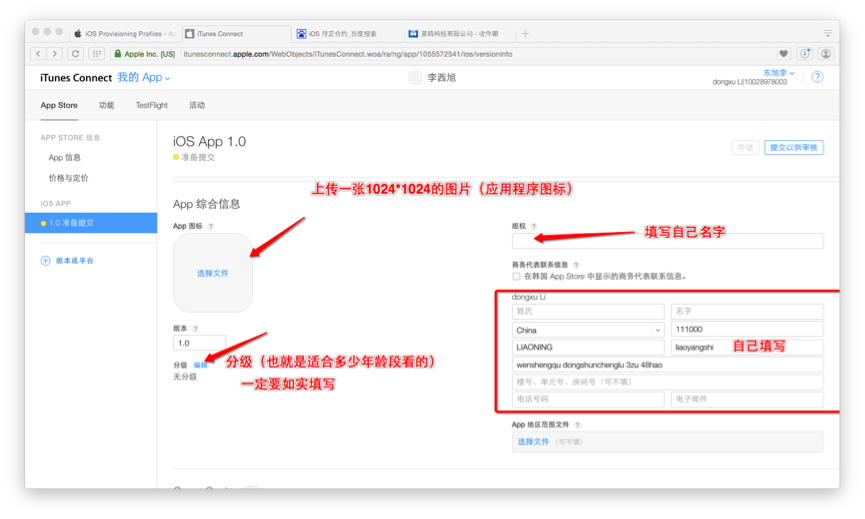865x519 pixels.
Task: Go forward with the browser forward arrow
Action: click(x=55, y=53)
